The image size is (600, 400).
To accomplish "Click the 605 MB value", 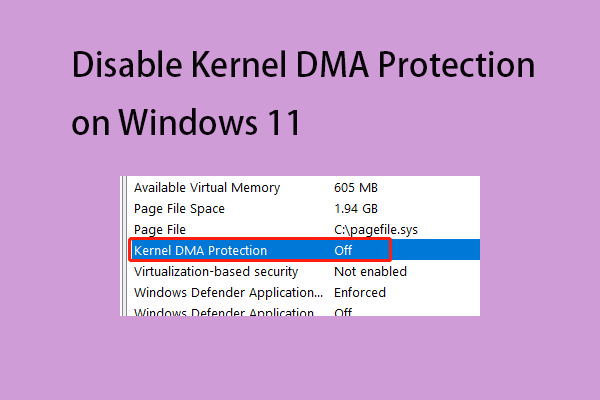I will click(354, 187).
